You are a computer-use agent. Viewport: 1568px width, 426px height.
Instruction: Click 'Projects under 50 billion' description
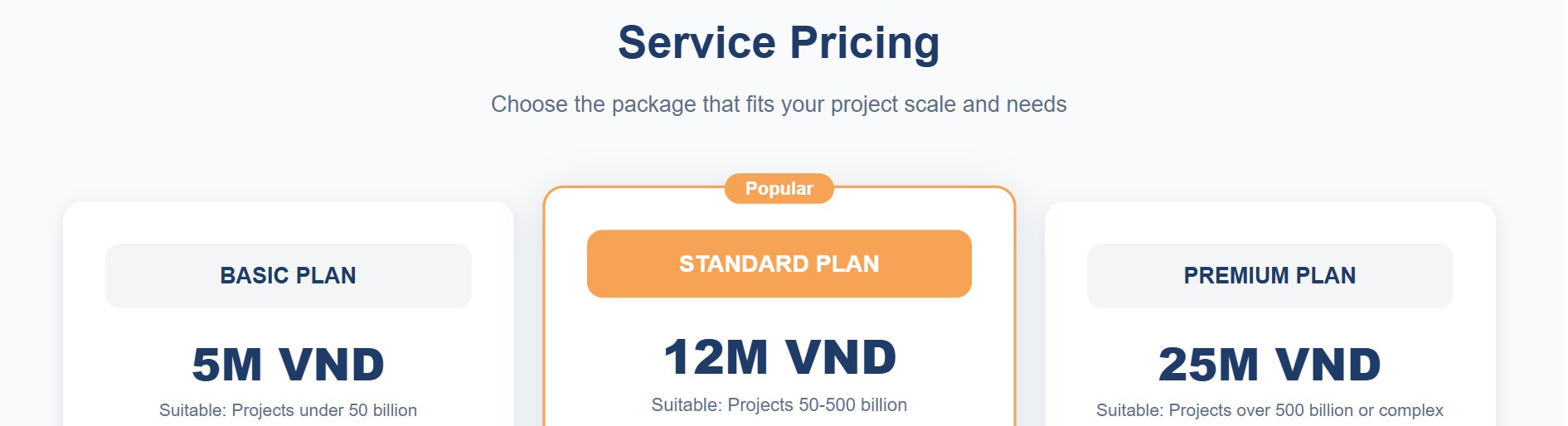(x=323, y=410)
